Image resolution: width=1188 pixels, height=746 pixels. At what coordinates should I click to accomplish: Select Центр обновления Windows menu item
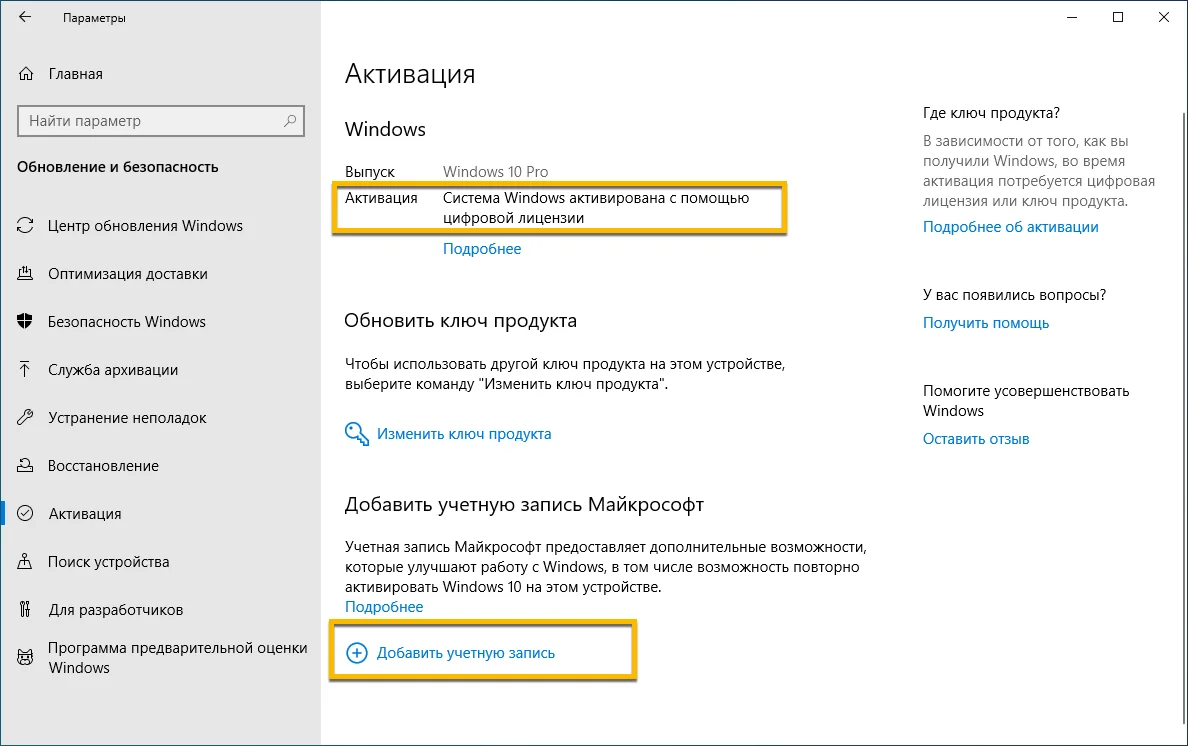click(145, 226)
